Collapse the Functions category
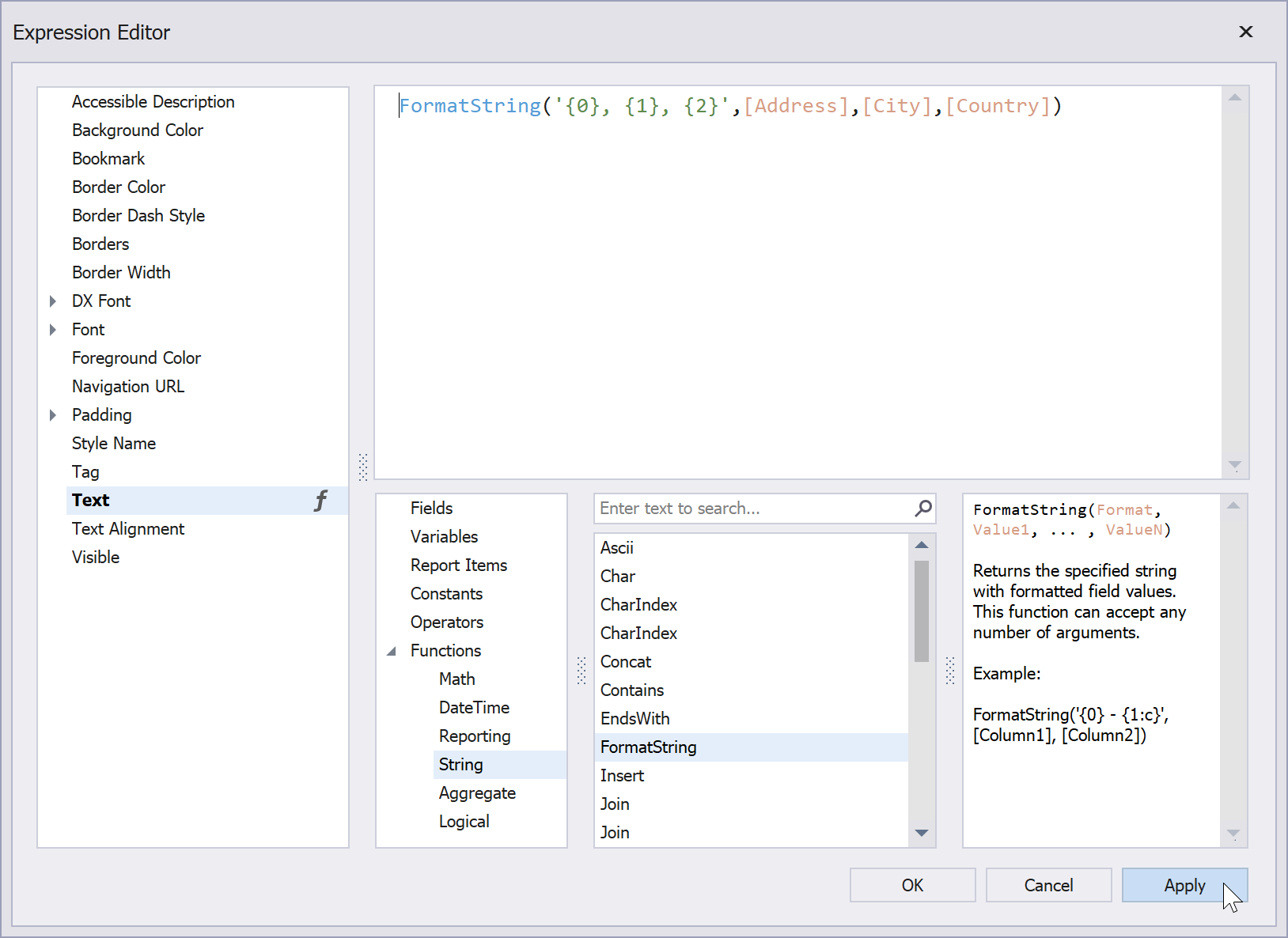Viewport: 1288px width, 938px height. coord(392,650)
